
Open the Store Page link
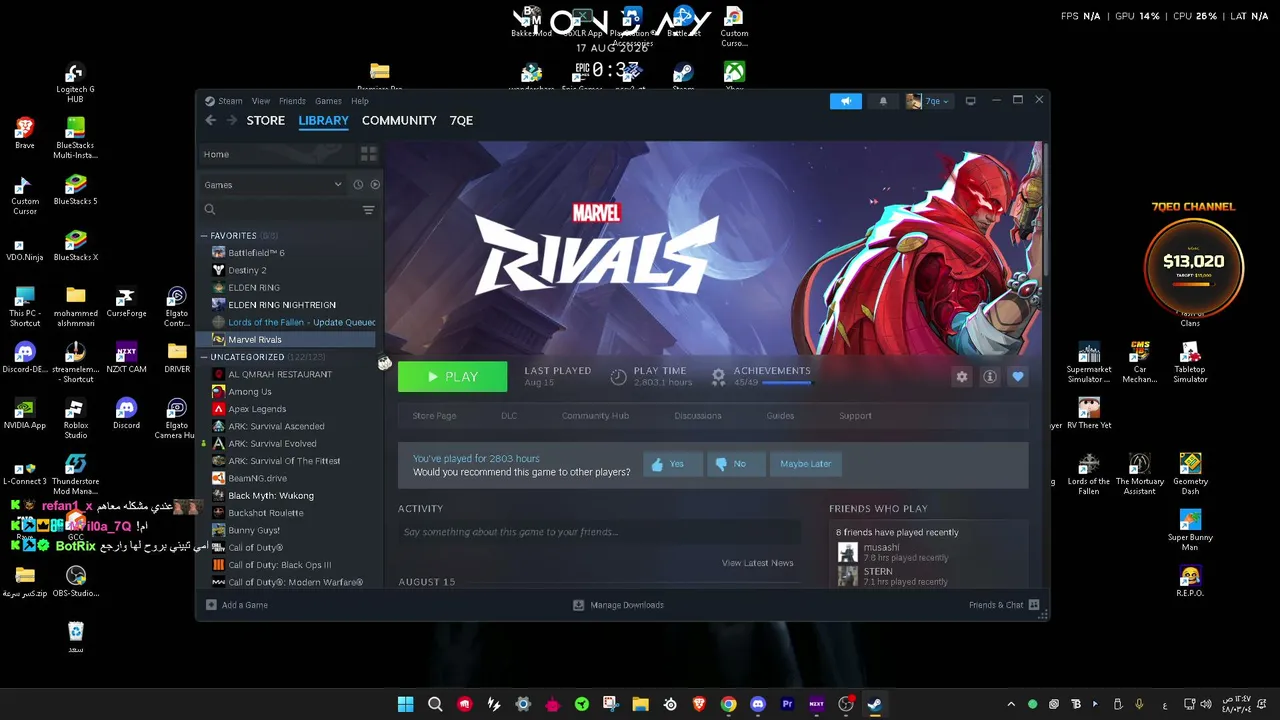click(434, 416)
